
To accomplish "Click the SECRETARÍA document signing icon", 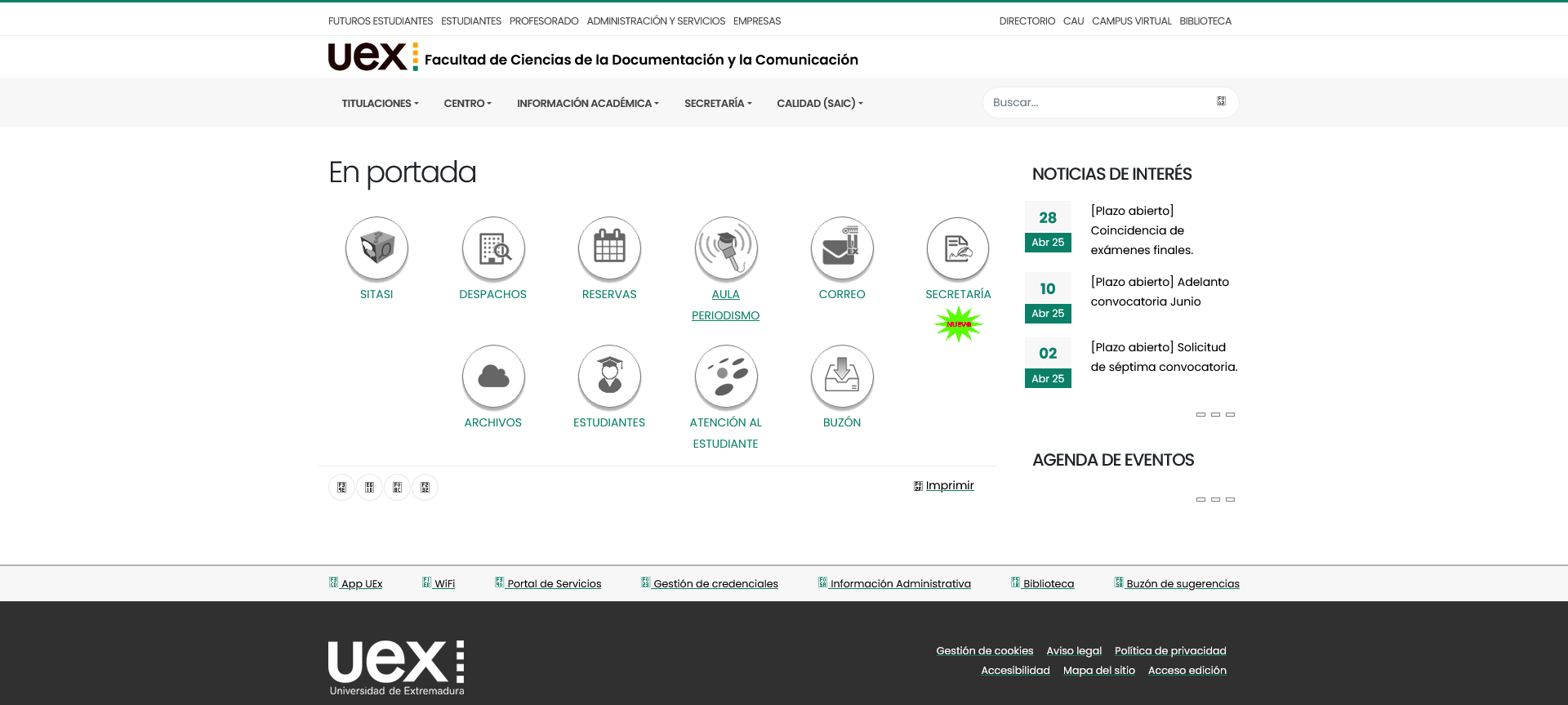I will point(958,248).
